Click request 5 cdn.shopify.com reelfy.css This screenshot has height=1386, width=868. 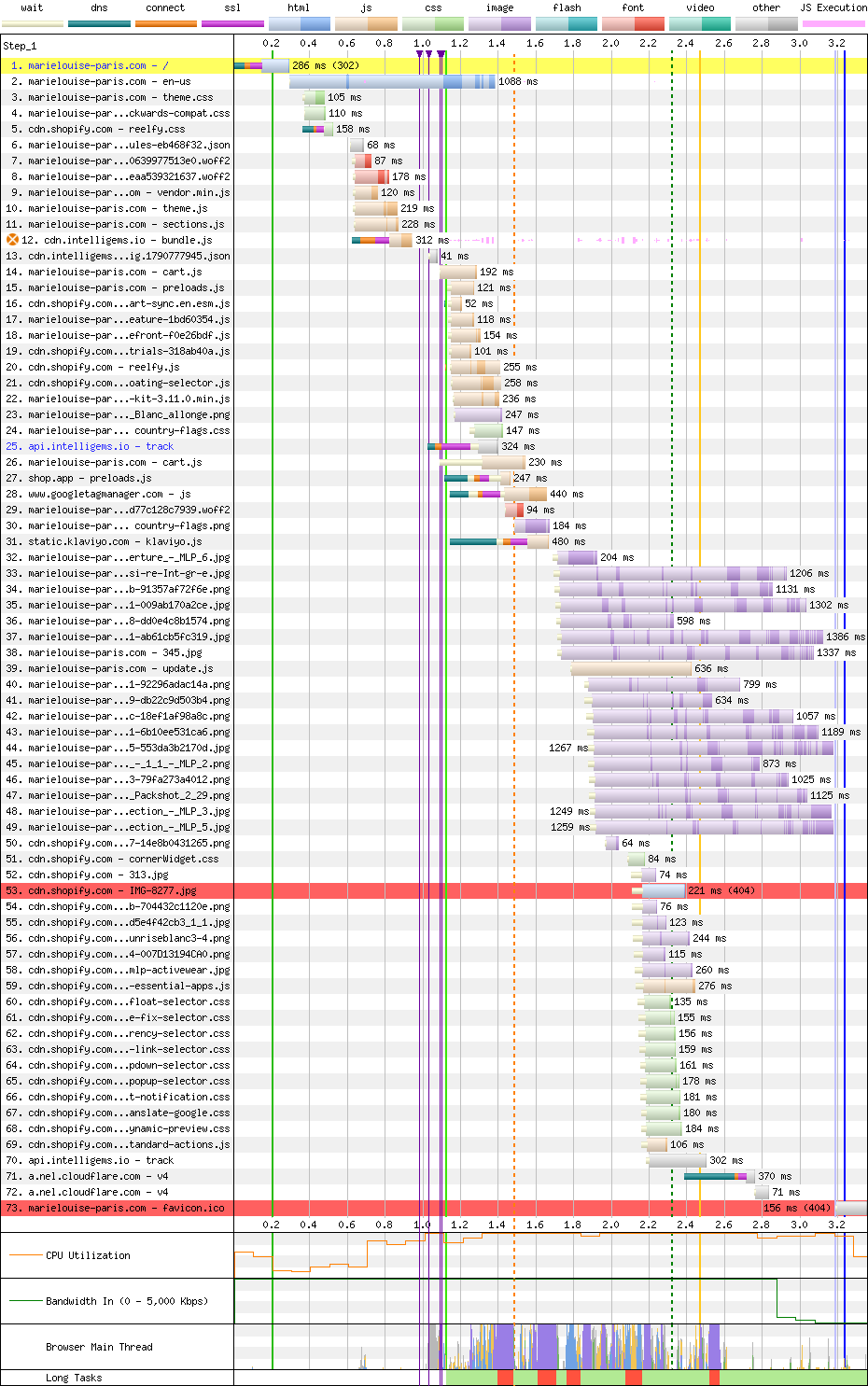click(106, 129)
